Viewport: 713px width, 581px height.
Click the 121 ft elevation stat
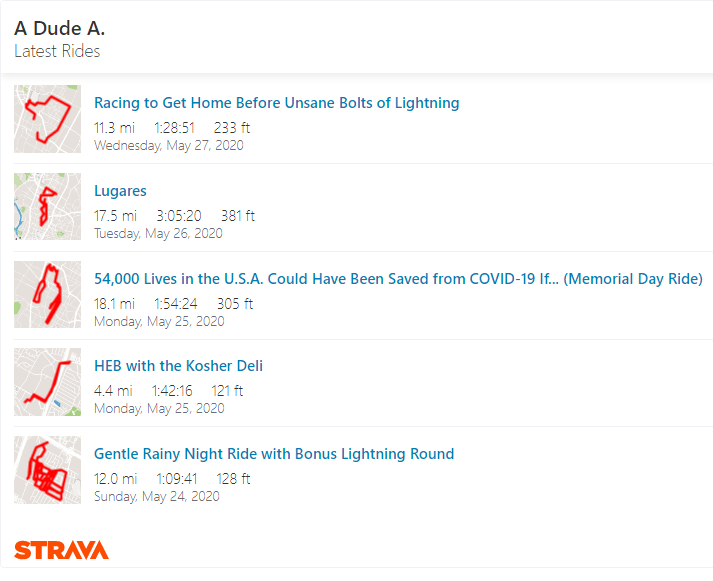(227, 391)
